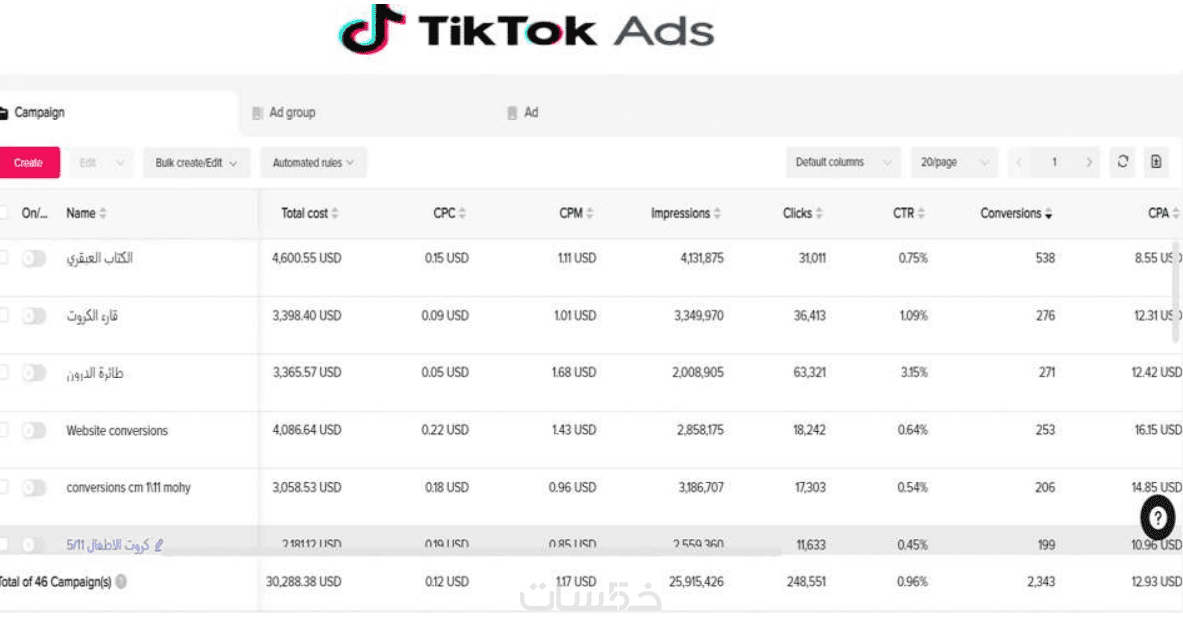Sort the Total cost column

coord(335,214)
